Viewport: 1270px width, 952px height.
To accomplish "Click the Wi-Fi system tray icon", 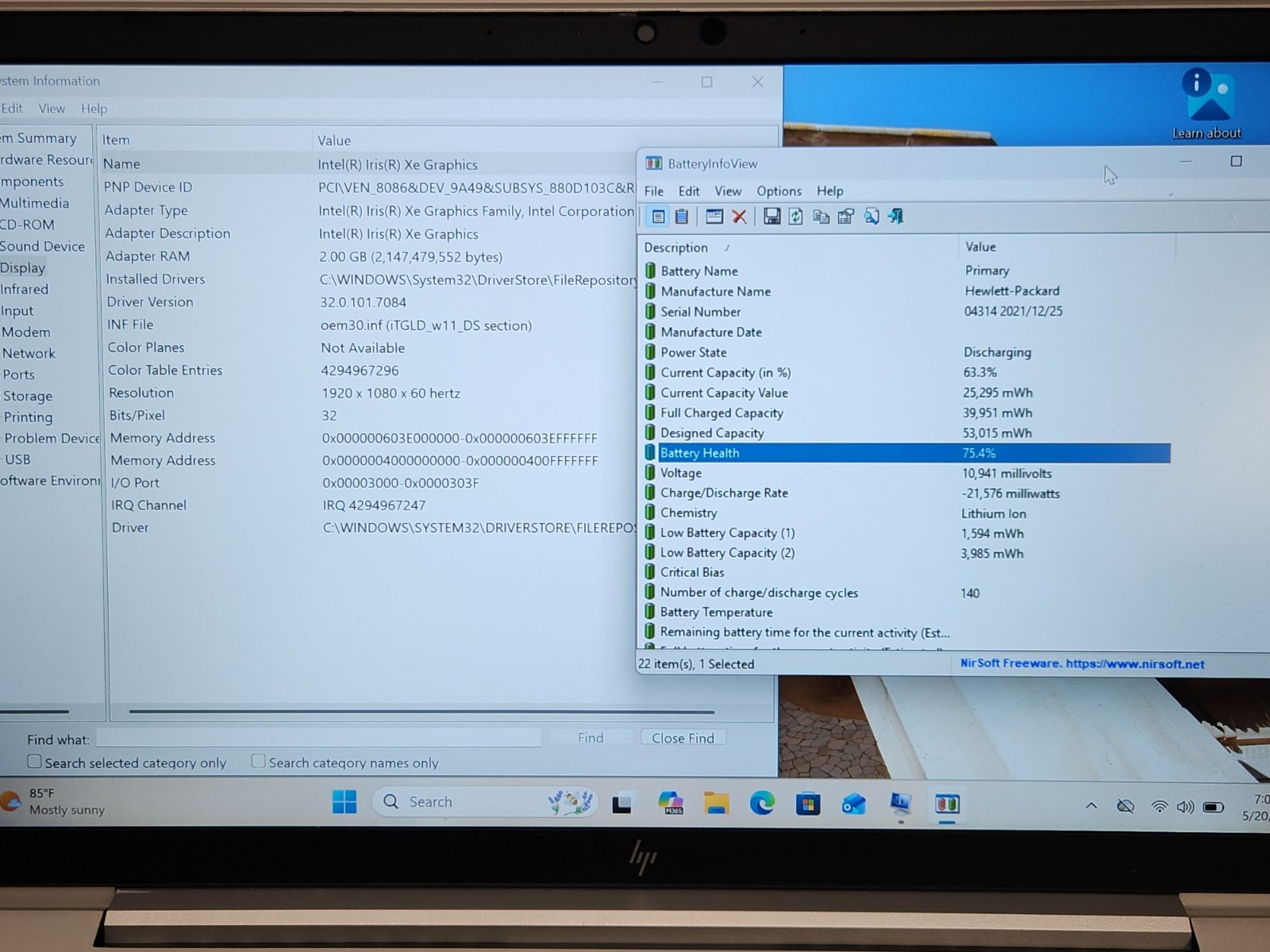I will click(x=1160, y=807).
